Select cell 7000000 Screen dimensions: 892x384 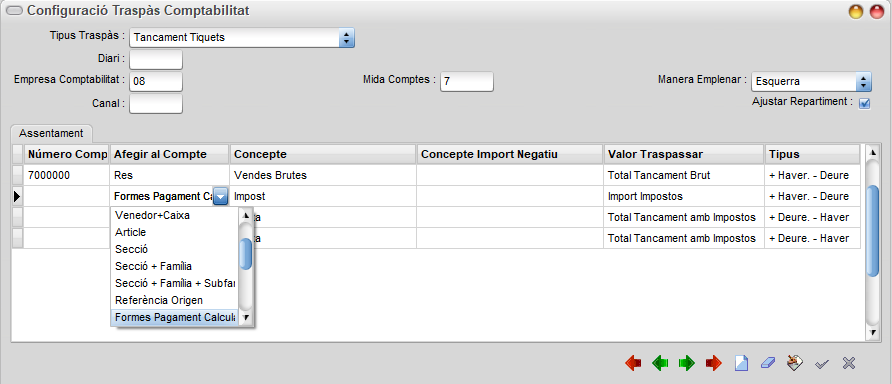point(67,175)
